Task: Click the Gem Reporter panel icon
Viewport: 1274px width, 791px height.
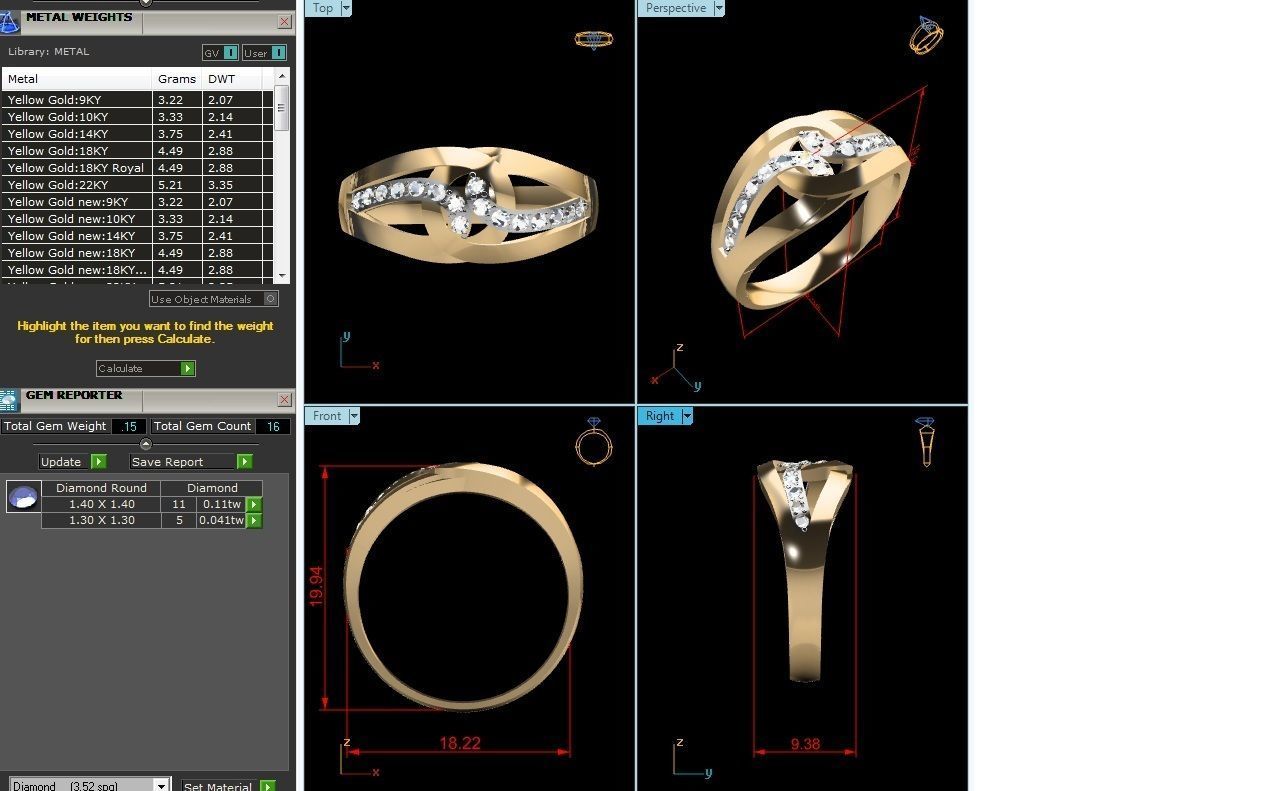Action: [x=10, y=400]
